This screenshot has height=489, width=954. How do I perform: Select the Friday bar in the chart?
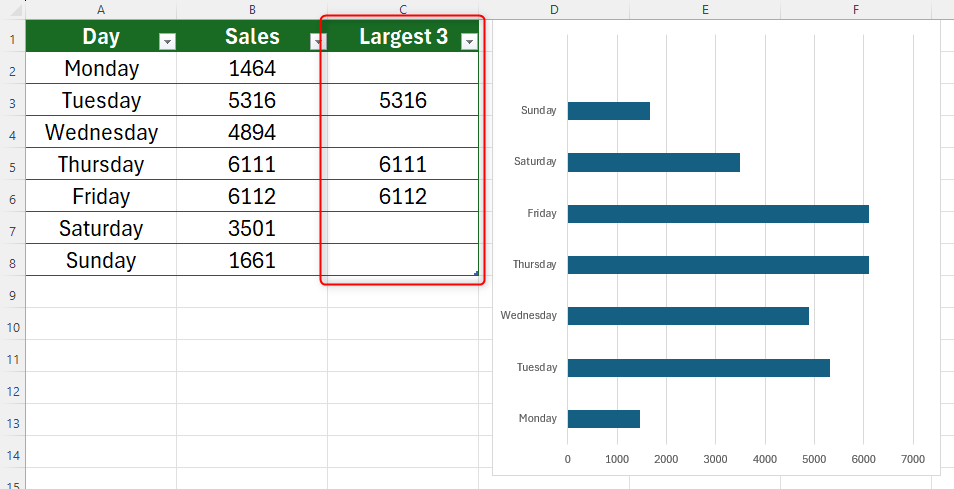click(x=717, y=213)
